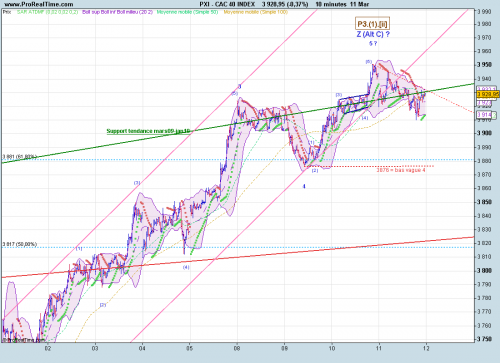
Task: Click the '3 881 (61,80%)' Fibonacci label
Action: (x=19, y=156)
